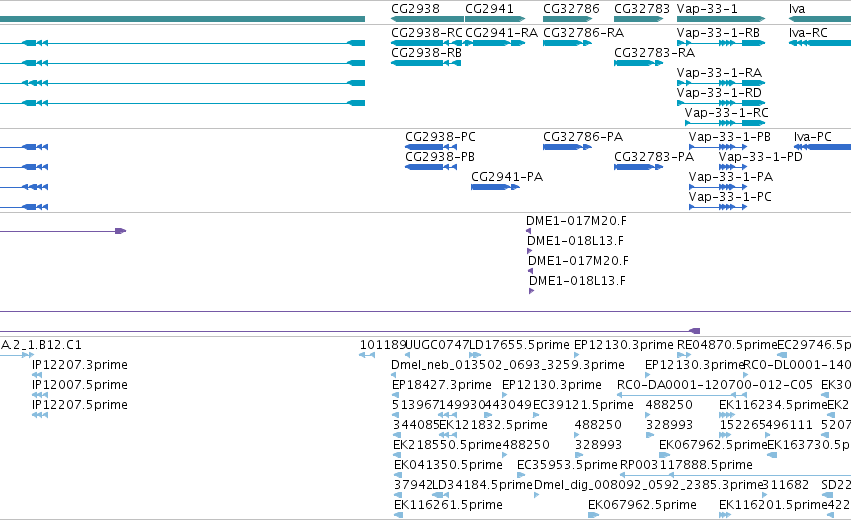Screen dimensions: 851x520
Task: Click EST EK116261.5prime
Action: [448, 505]
